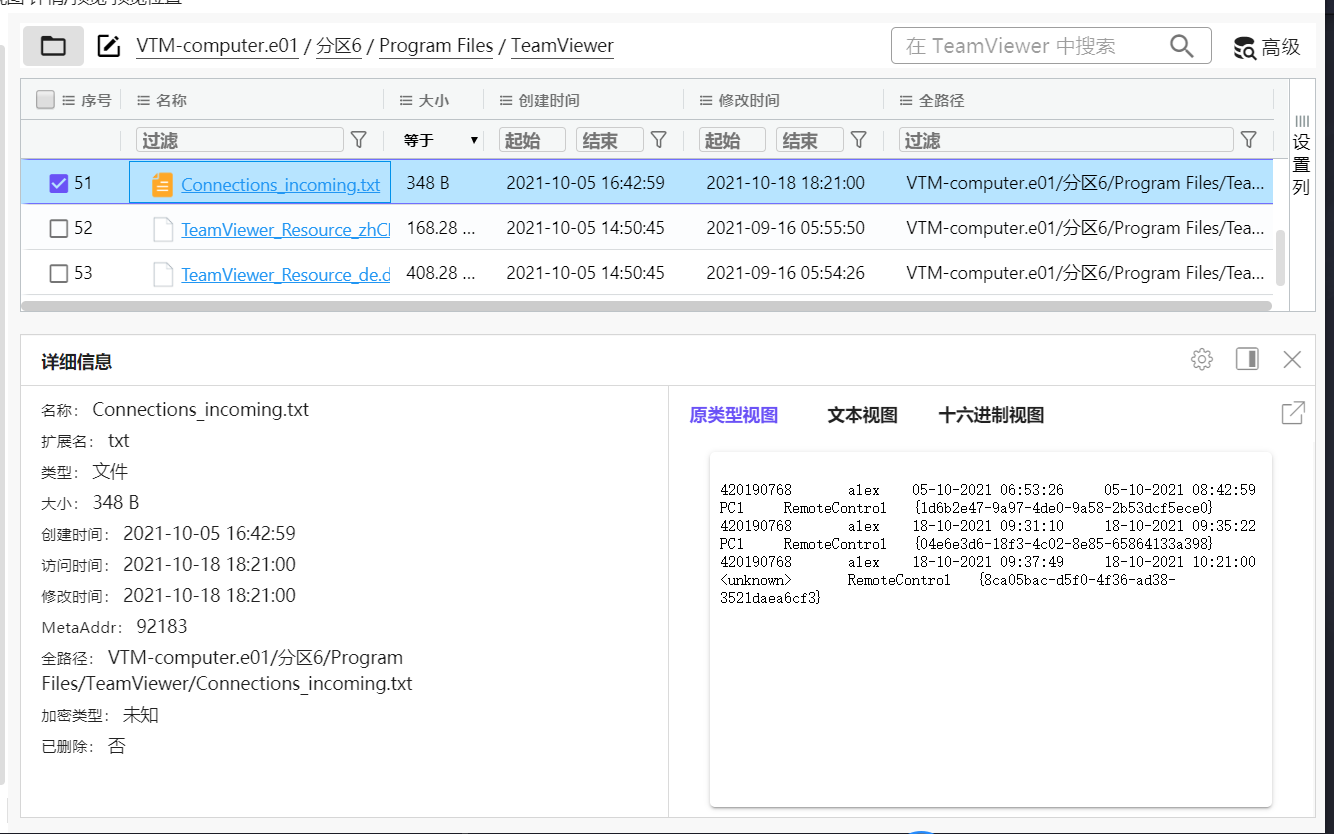
Task: Click the search magnifier icon
Action: coord(1181,46)
